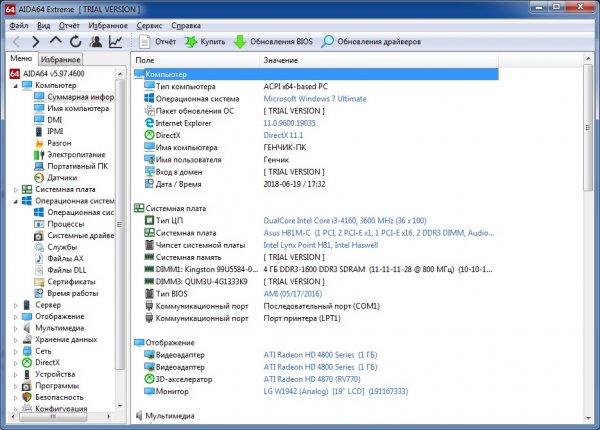The width and height of the screenshot is (600, 430).
Task: Select Датчики in the sidebar tree
Action: (62, 177)
